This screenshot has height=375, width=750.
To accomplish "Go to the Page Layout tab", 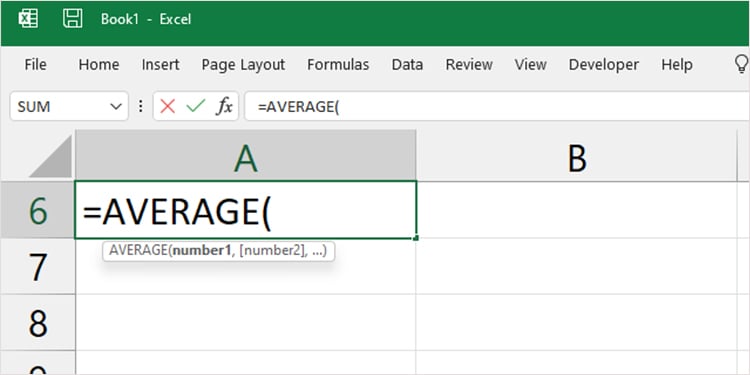I will tap(243, 65).
